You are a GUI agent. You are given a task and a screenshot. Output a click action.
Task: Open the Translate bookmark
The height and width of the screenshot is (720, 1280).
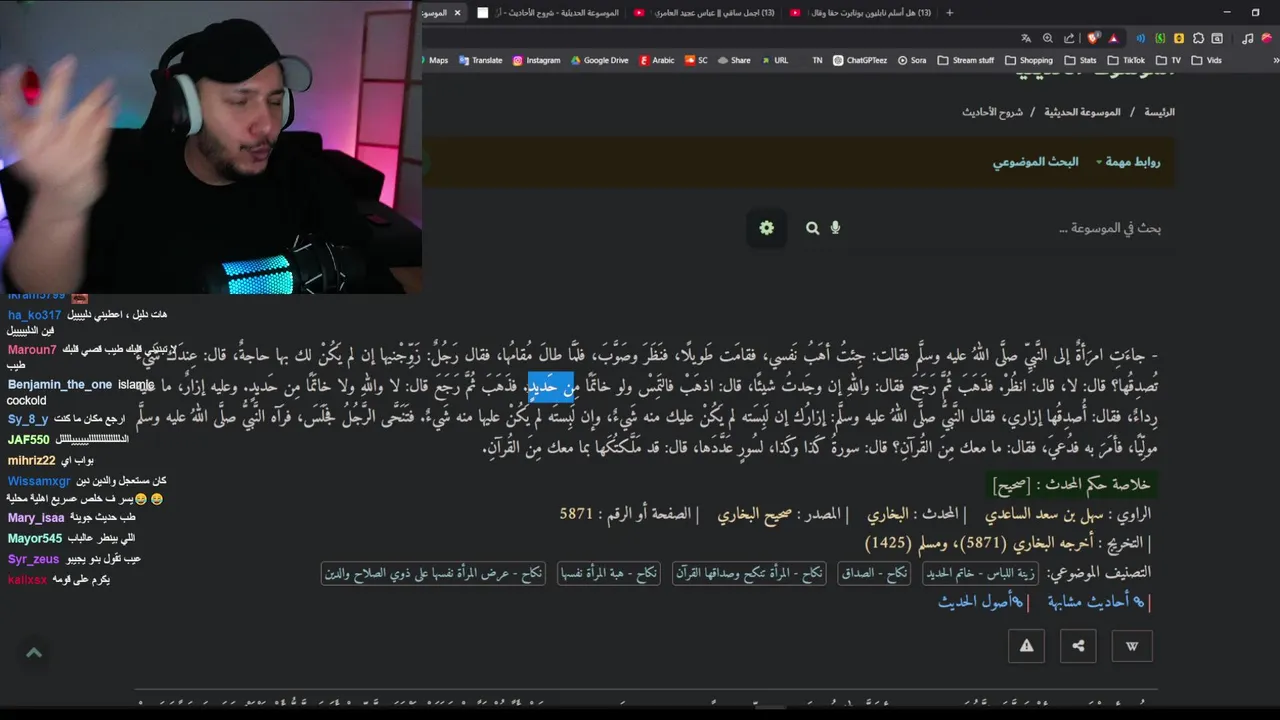click(480, 60)
